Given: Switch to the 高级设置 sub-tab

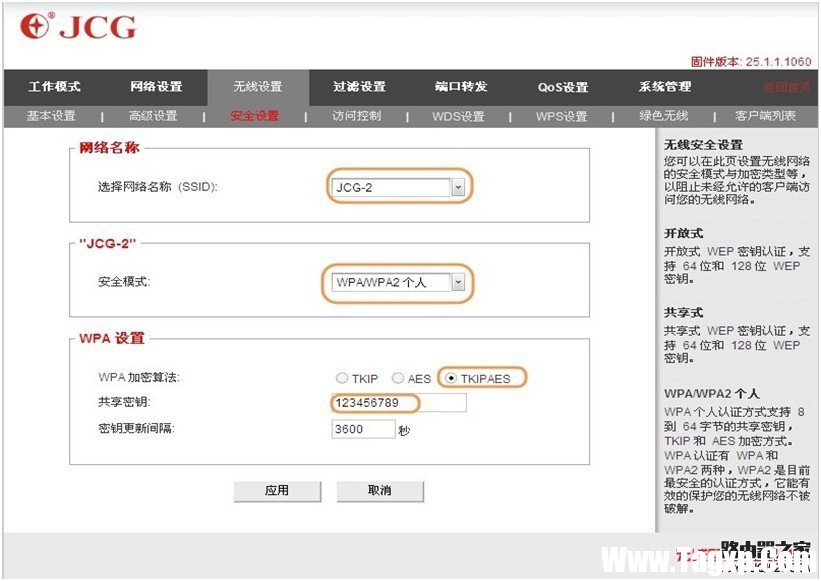Looking at the screenshot, I should [153, 116].
